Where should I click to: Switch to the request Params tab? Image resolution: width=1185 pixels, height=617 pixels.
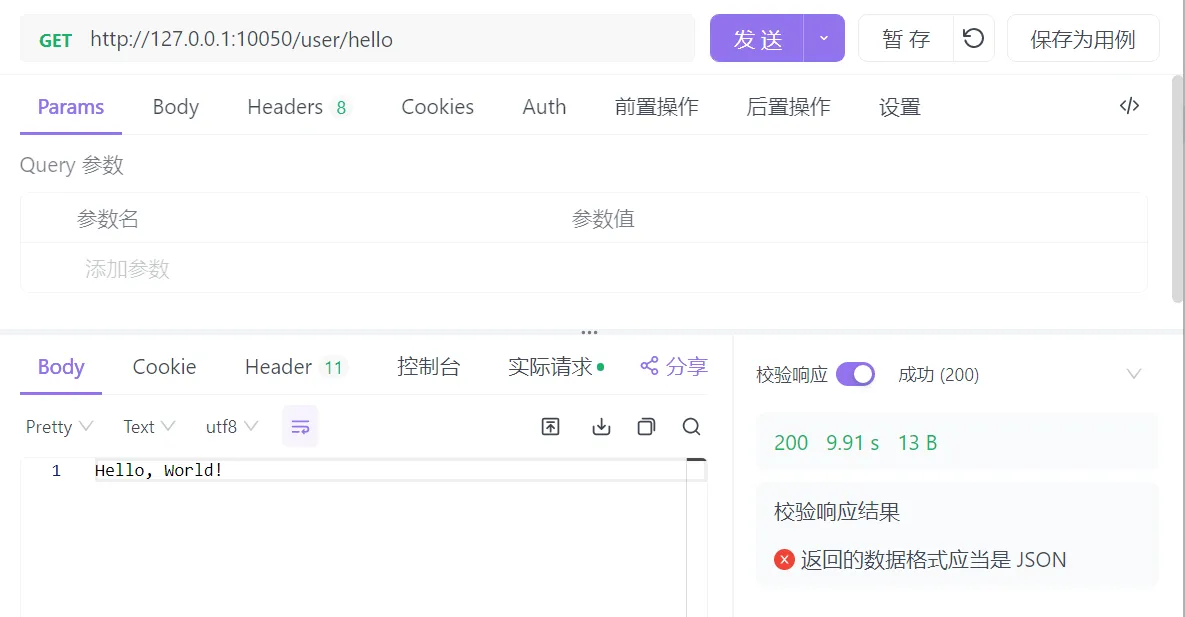(71, 107)
